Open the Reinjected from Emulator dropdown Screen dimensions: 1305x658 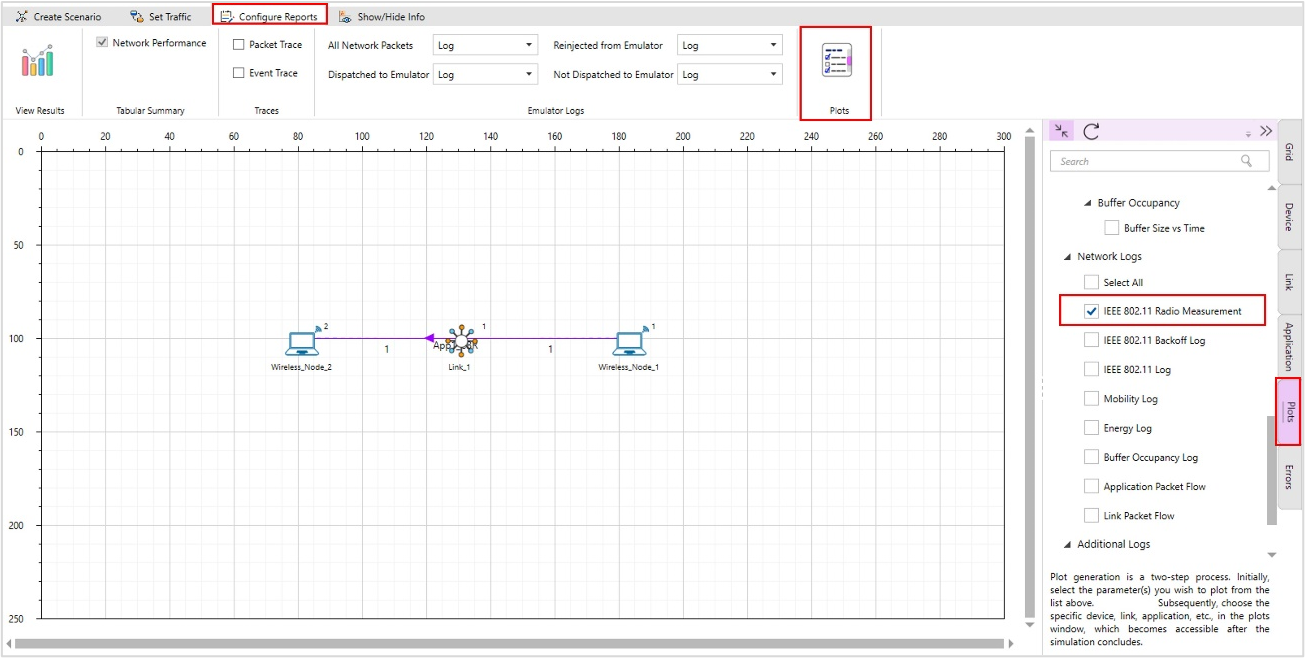(x=729, y=45)
